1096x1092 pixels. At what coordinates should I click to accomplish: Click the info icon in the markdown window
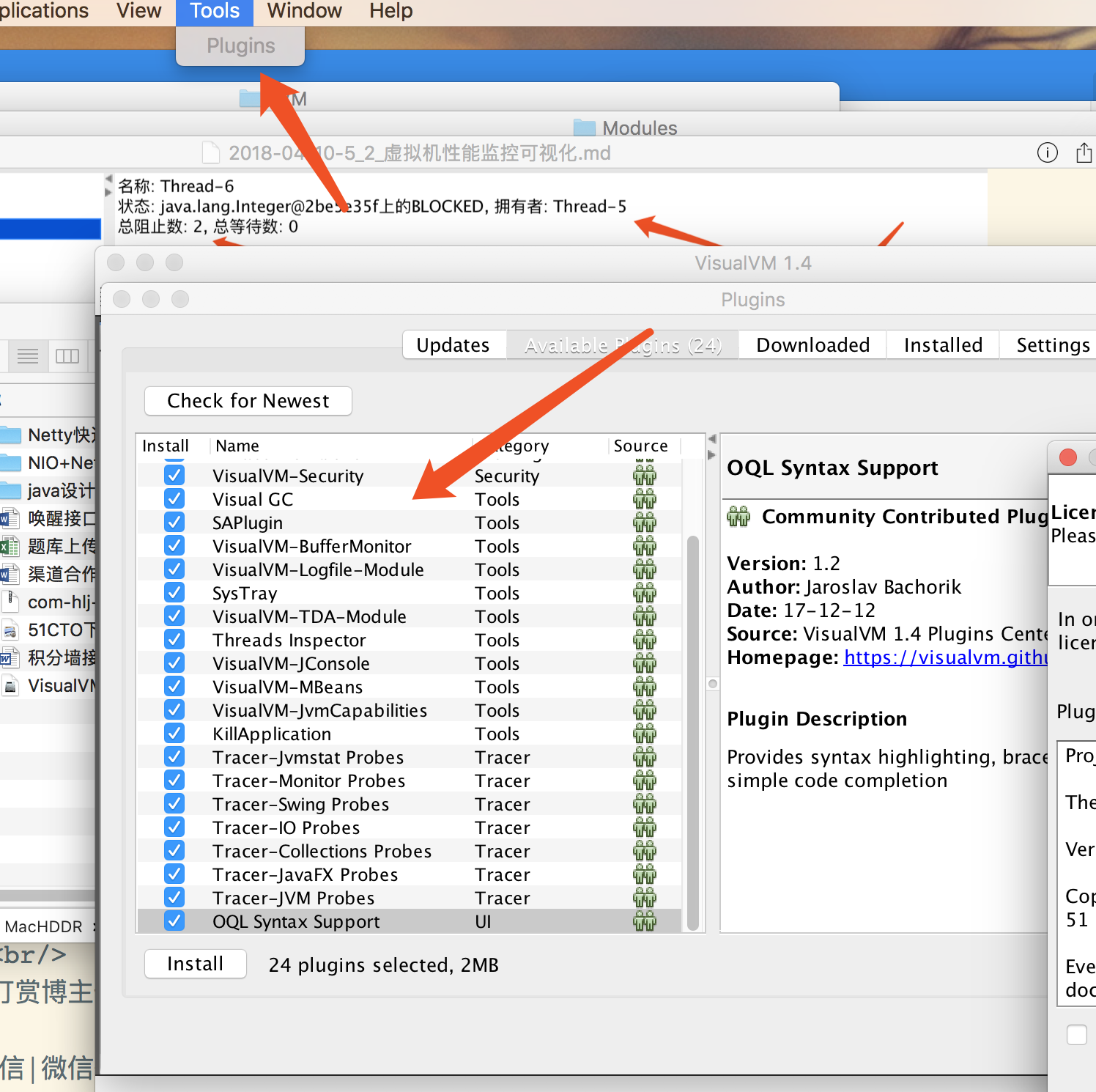click(1048, 152)
